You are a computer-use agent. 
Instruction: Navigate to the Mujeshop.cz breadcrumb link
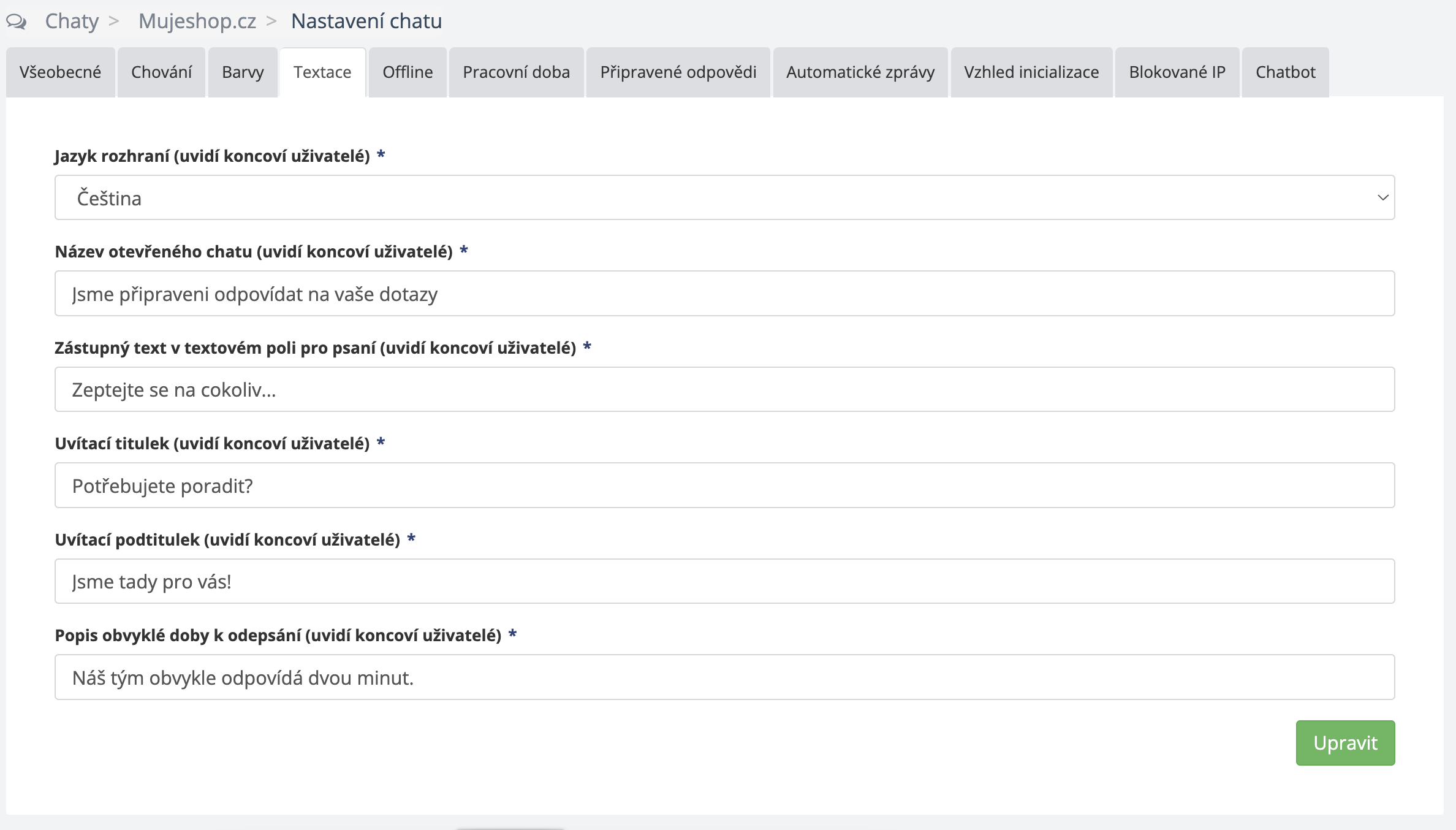coord(197,21)
